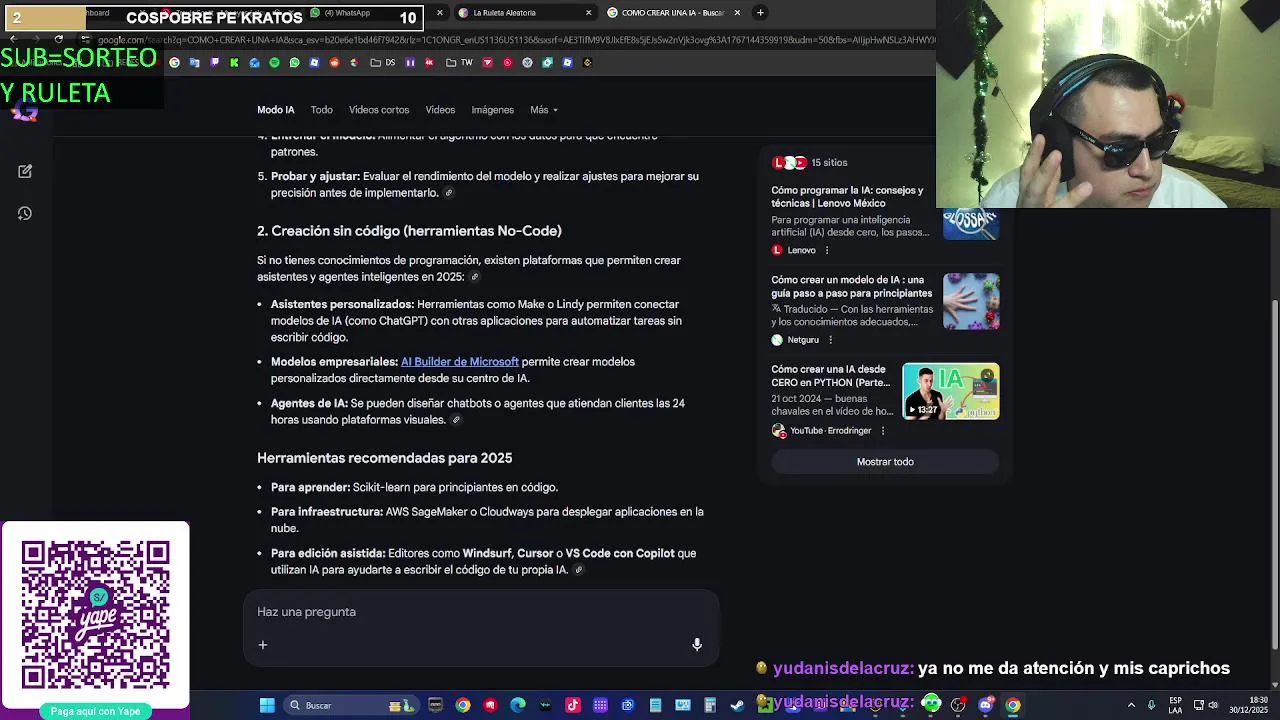The image size is (1280, 720).
Task: Close the La Ruleta Aleatoria tab
Action: (x=588, y=13)
